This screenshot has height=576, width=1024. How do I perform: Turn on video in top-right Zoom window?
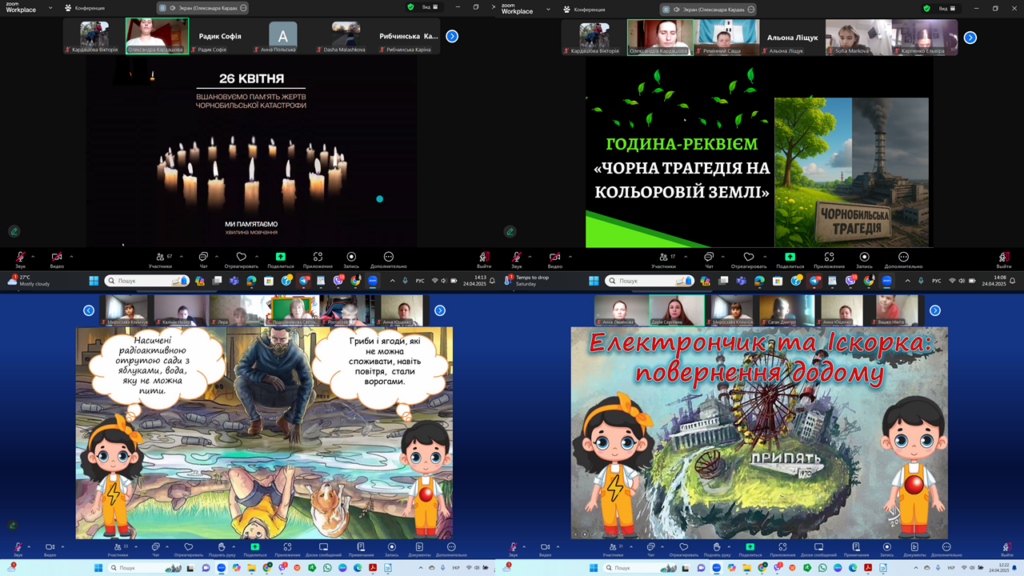pyautogui.click(x=554, y=259)
